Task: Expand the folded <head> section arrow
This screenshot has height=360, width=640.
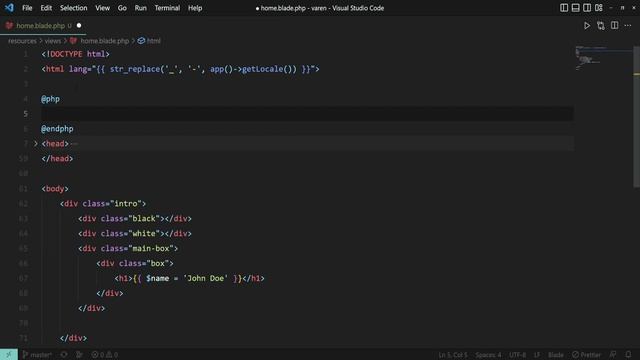Action: [36, 144]
